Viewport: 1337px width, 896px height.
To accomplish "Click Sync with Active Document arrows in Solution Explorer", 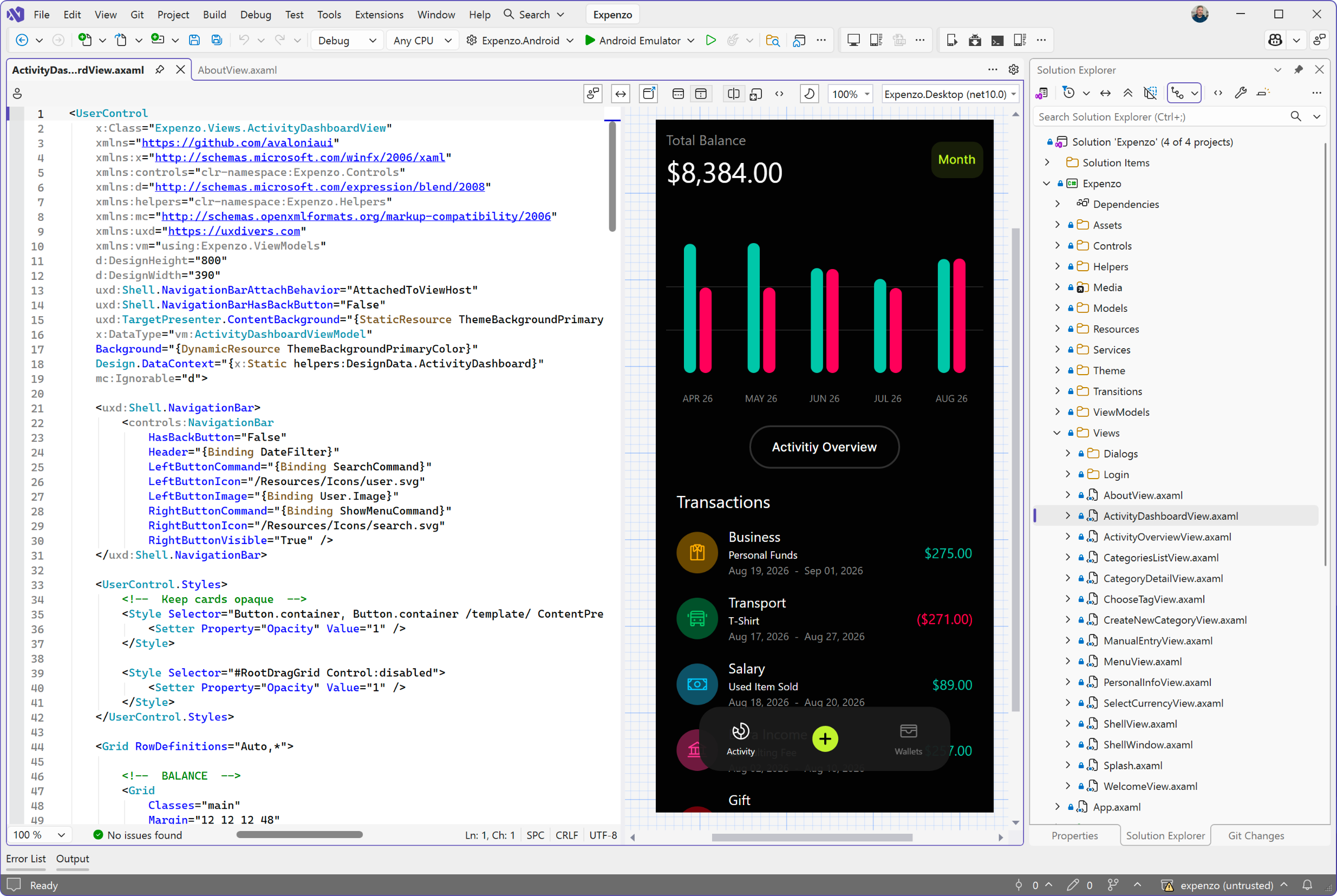I will (x=1105, y=93).
